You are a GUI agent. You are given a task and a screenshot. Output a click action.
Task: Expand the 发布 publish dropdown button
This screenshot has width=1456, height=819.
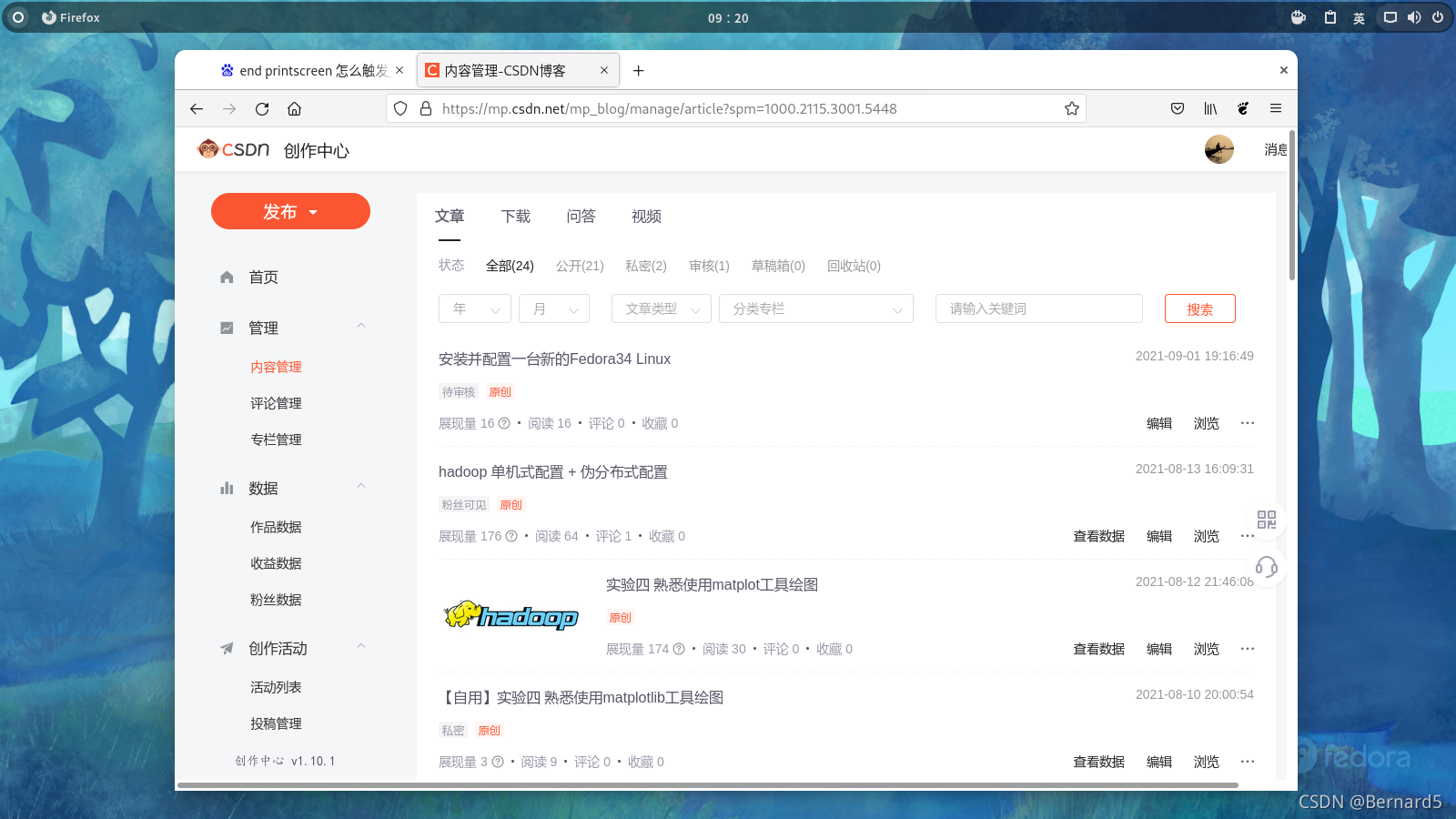point(290,211)
